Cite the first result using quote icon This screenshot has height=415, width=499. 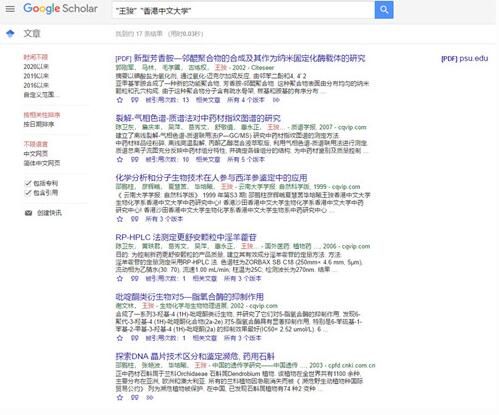134,100
